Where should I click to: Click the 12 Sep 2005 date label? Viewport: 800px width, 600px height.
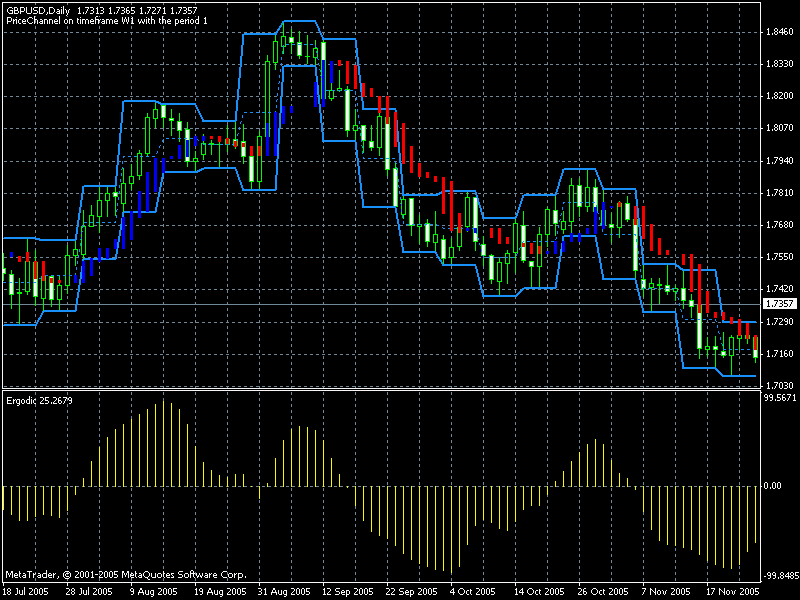[x=346, y=592]
